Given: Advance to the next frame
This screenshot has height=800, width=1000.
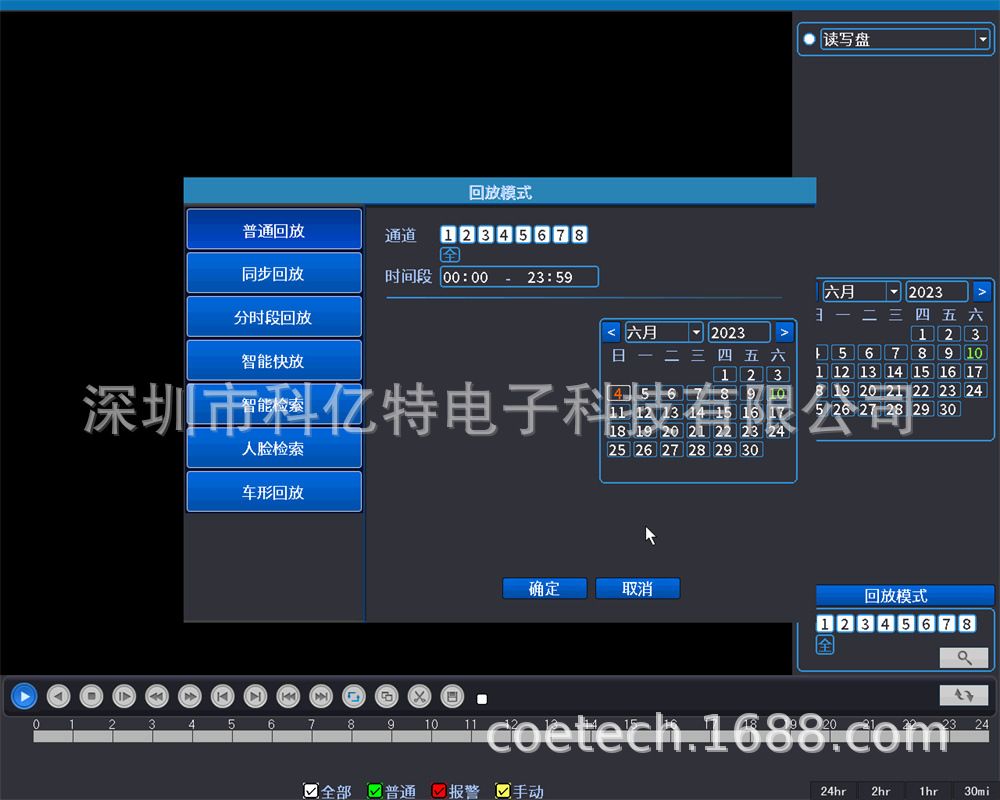Looking at the screenshot, I should 255,696.
